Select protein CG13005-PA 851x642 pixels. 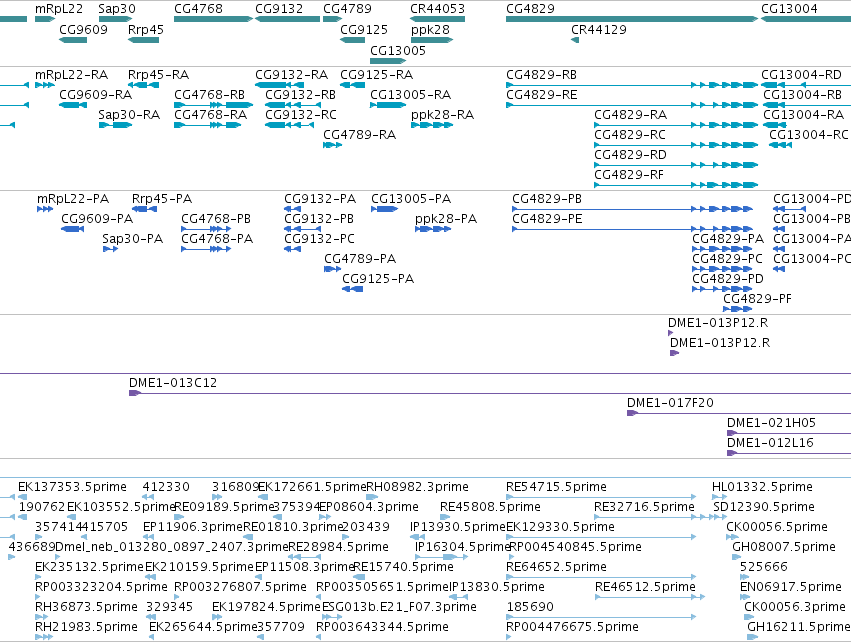[x=411, y=199]
